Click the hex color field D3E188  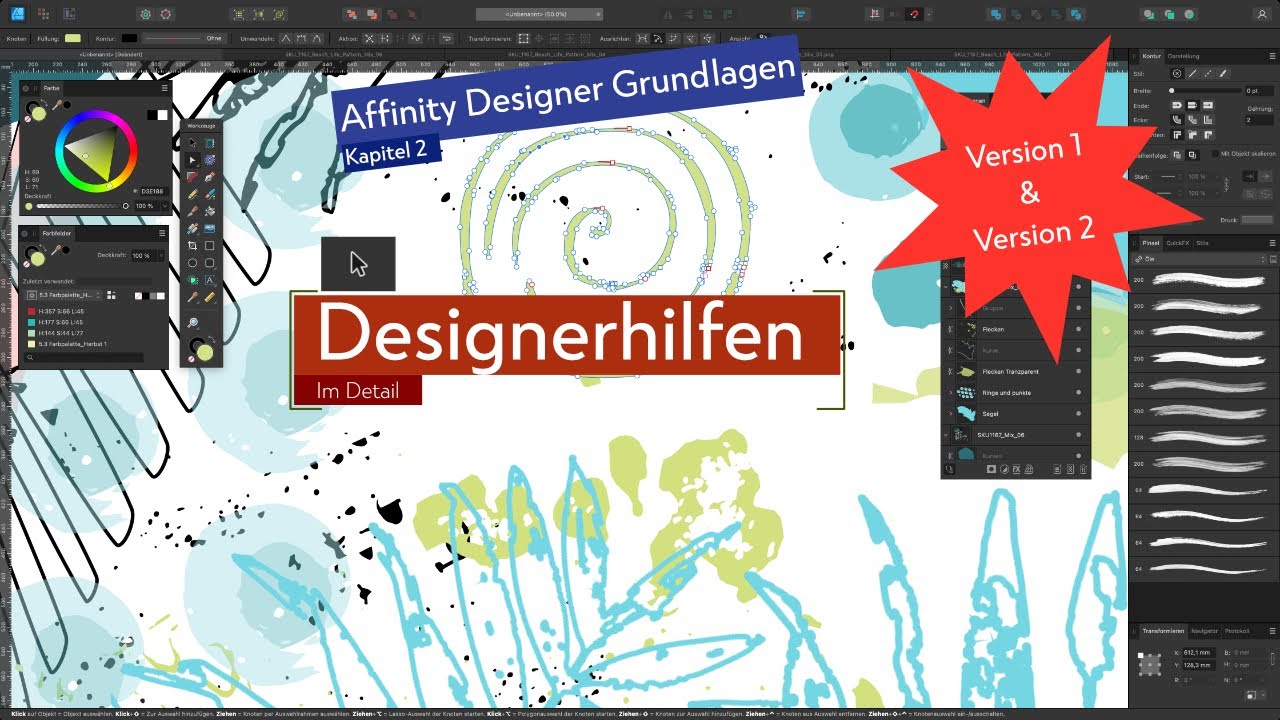152,191
